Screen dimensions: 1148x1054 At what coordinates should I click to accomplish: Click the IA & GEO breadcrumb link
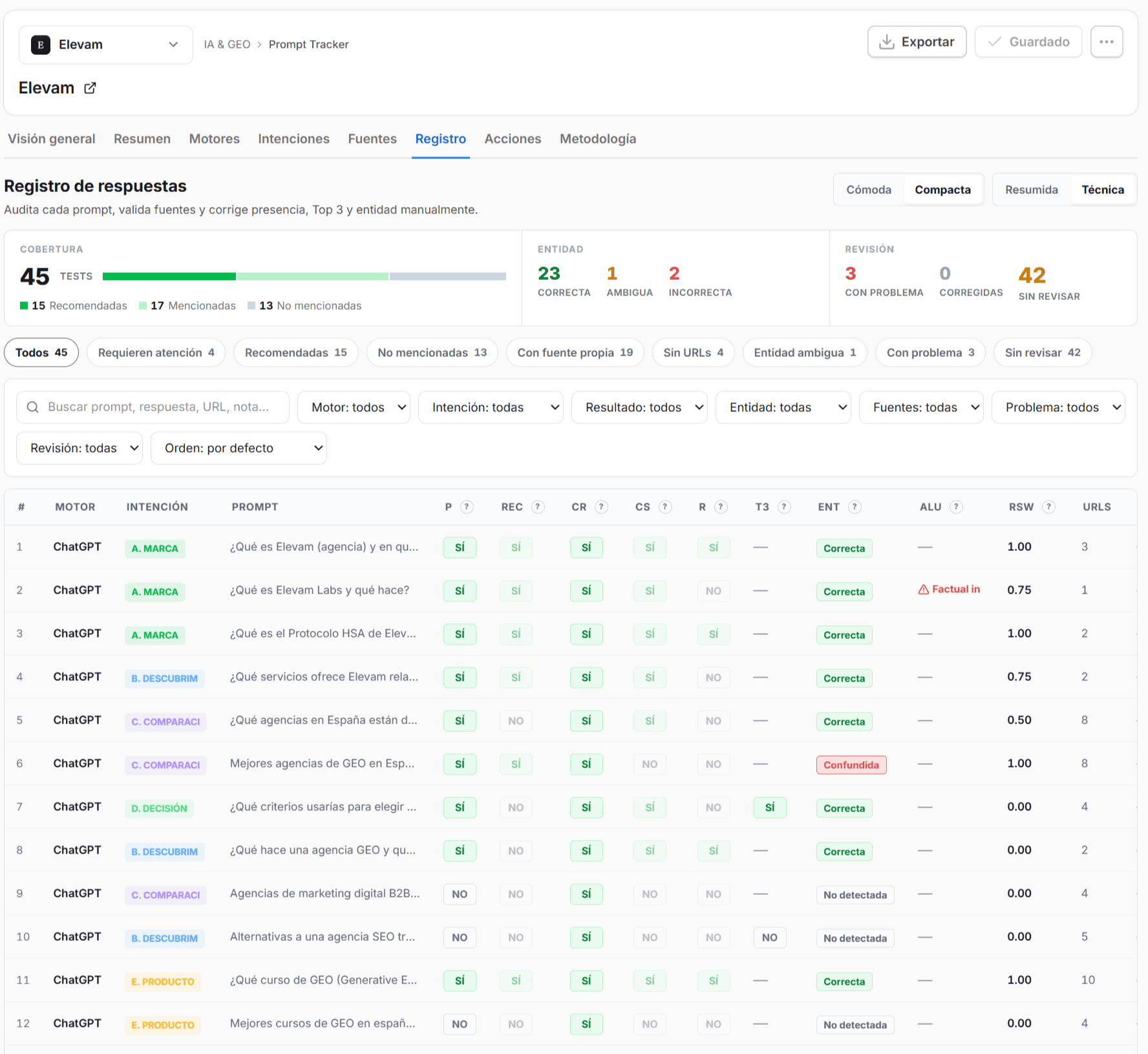(x=227, y=45)
